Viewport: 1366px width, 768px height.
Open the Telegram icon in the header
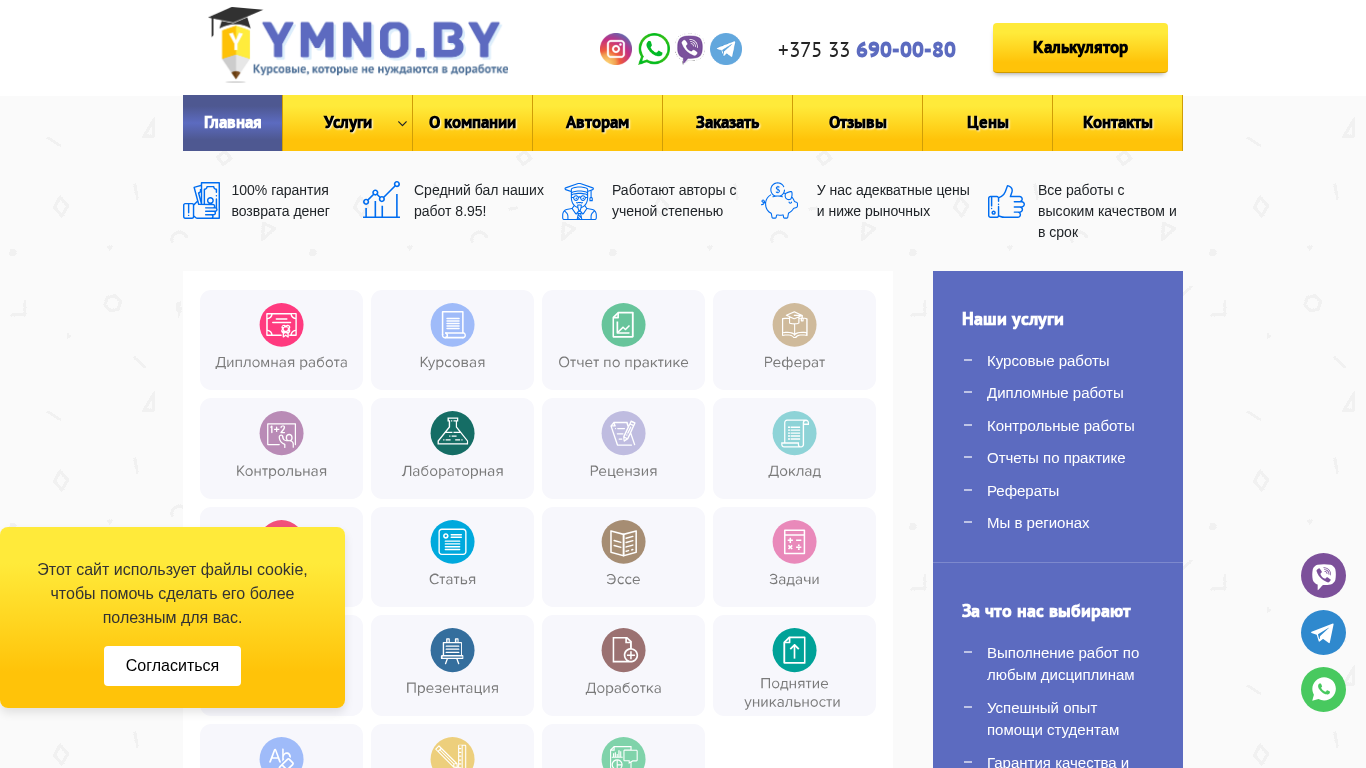[x=726, y=49]
